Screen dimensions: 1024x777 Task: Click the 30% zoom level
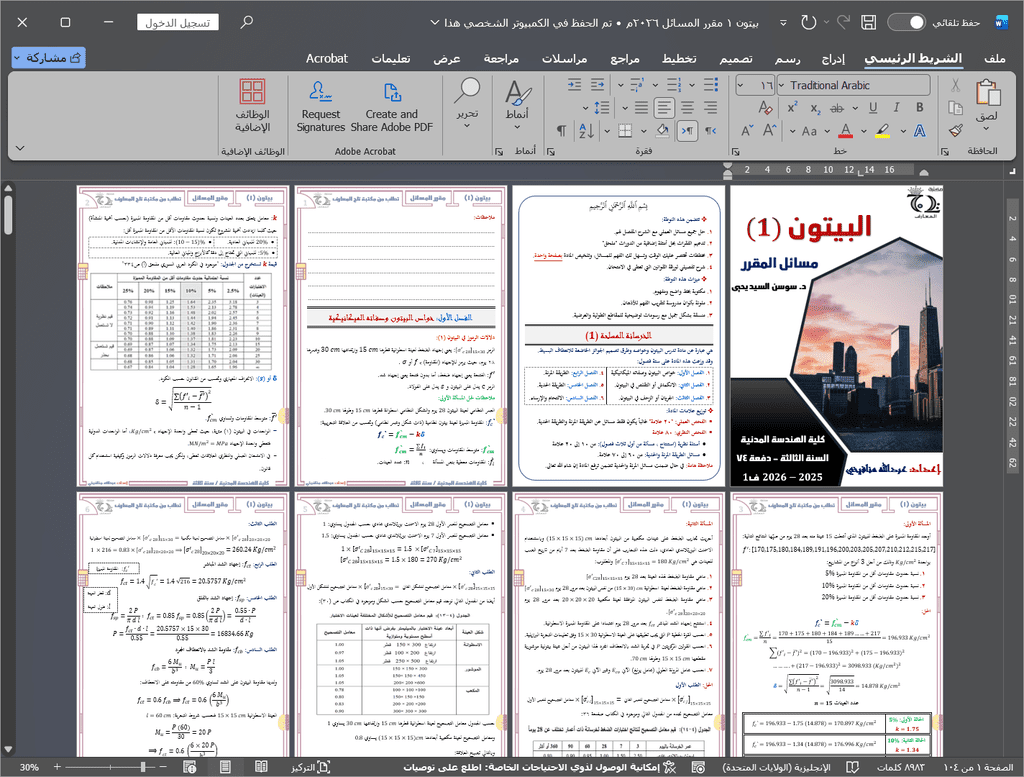29,767
